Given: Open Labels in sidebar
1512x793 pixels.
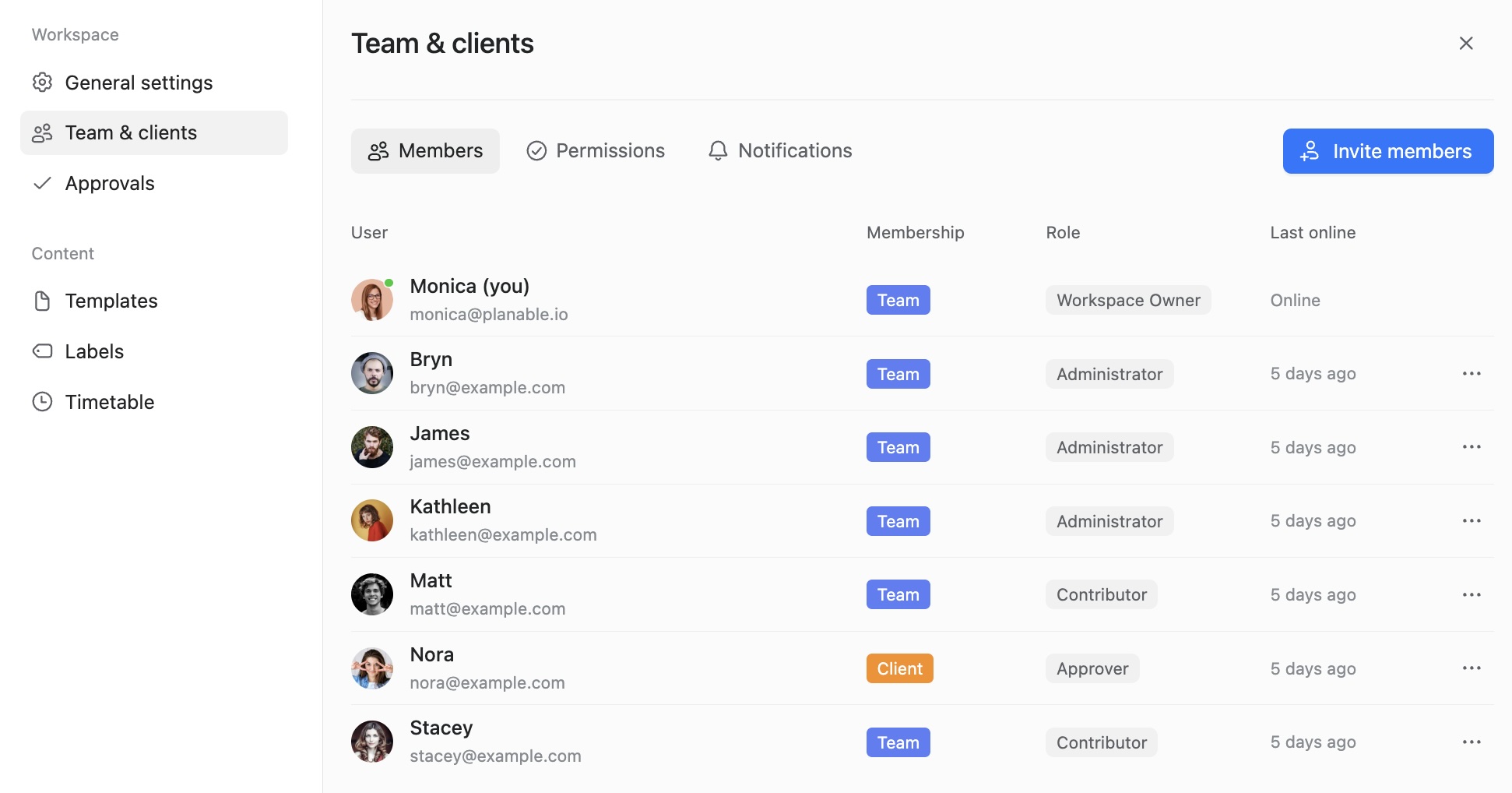Looking at the screenshot, I should 154,351.
